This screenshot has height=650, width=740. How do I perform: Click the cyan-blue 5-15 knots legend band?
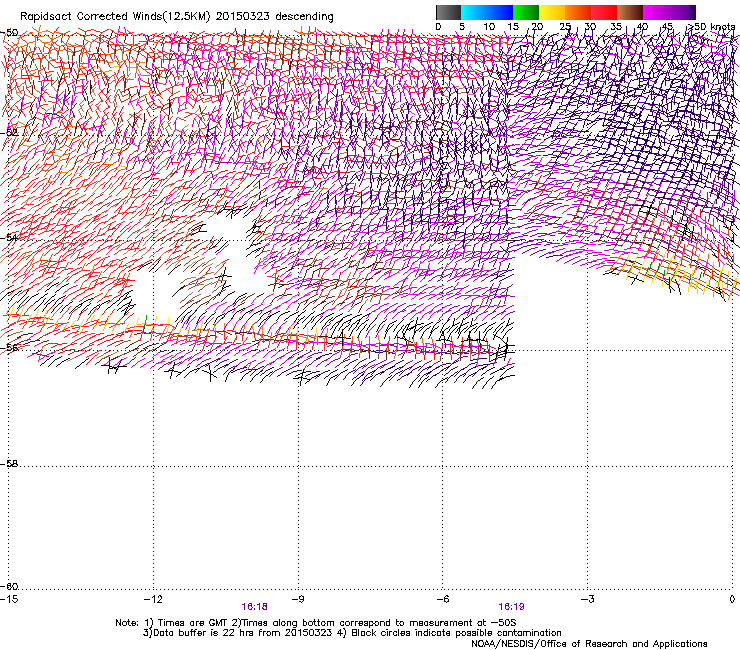coord(487,12)
